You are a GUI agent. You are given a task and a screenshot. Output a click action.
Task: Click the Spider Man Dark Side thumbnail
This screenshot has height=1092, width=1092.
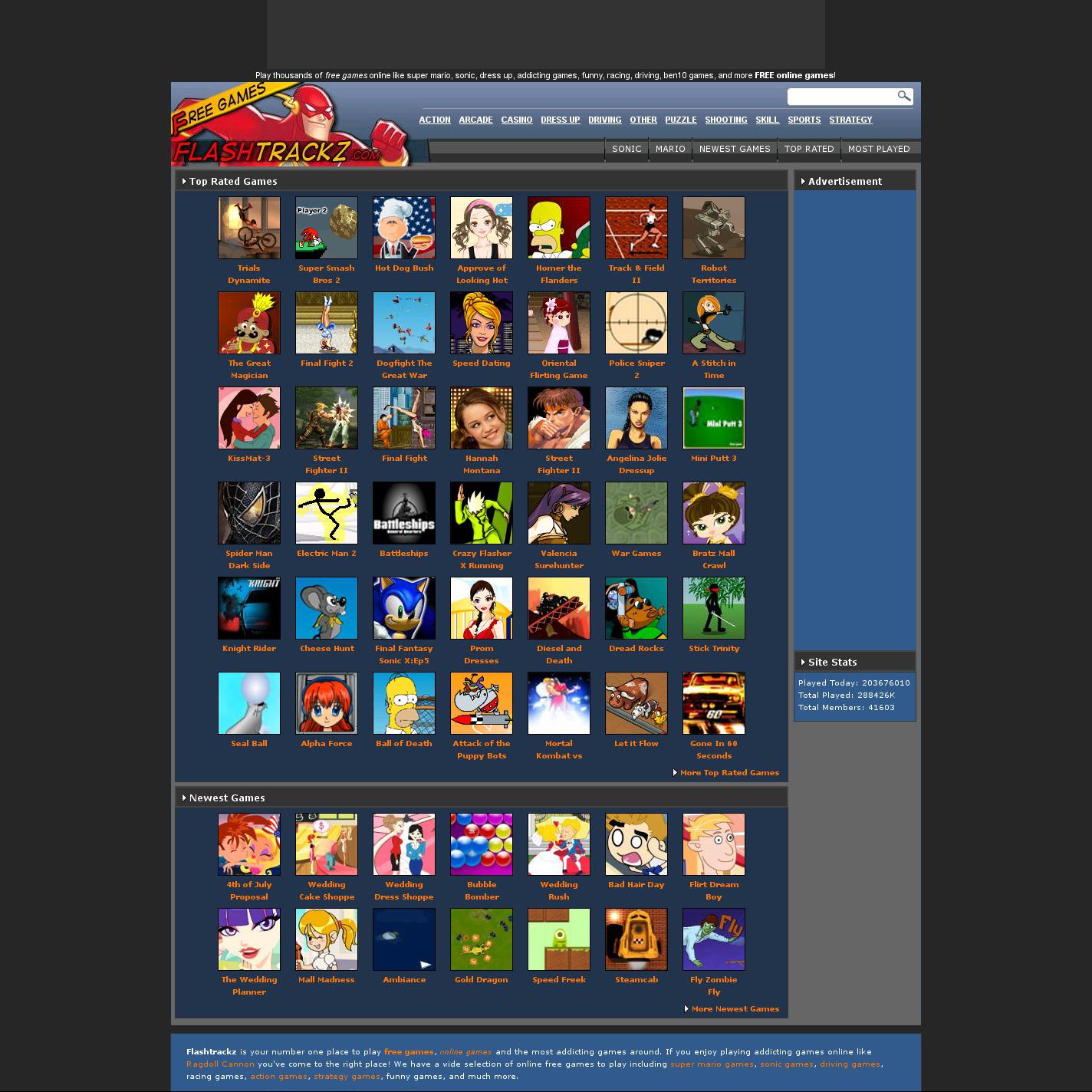click(x=249, y=513)
